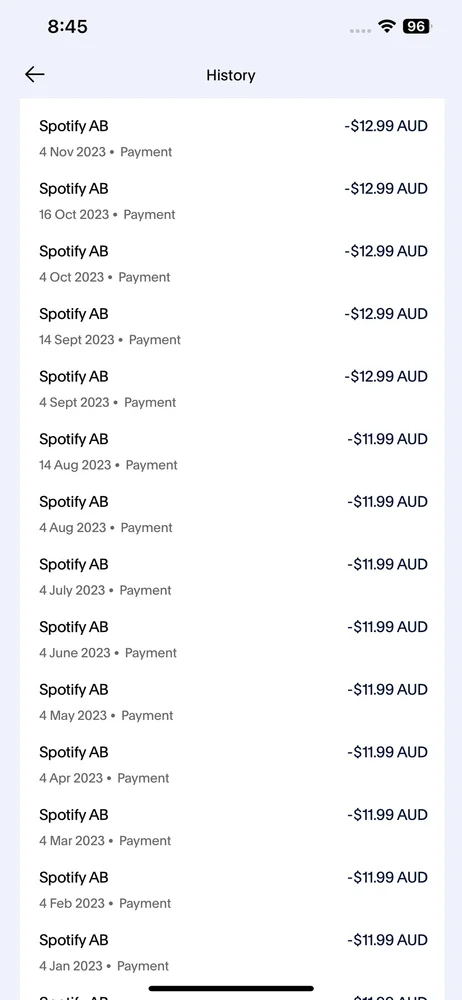
Task: Open the 4 July 2023 Spotify payment
Action: (x=232, y=576)
